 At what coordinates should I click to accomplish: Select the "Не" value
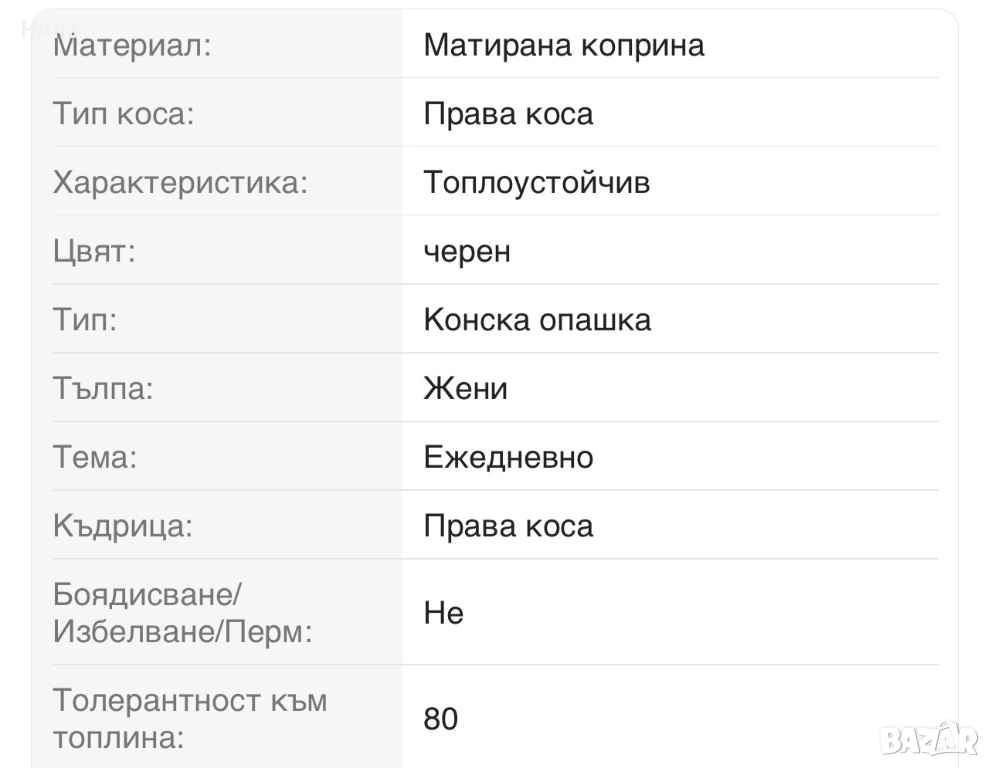coord(443,613)
